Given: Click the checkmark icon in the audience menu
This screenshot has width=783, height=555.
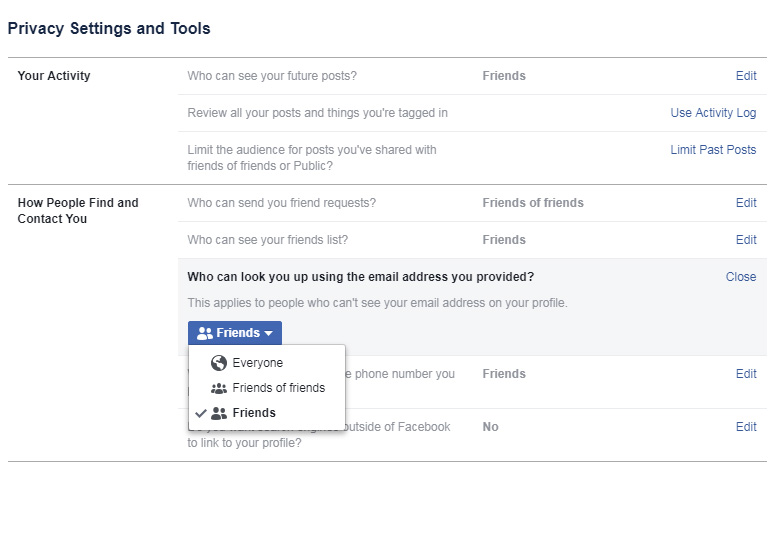Looking at the screenshot, I should pos(201,413).
